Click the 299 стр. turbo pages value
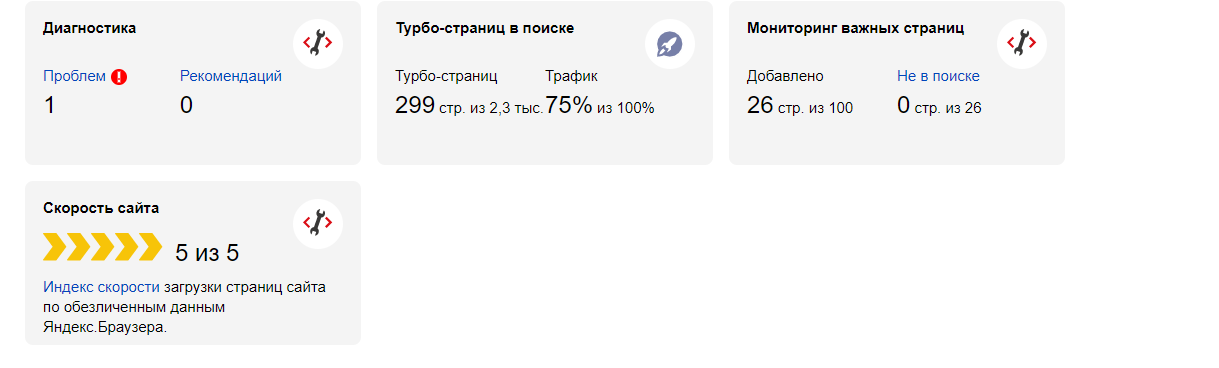1219x368 pixels. point(469,105)
